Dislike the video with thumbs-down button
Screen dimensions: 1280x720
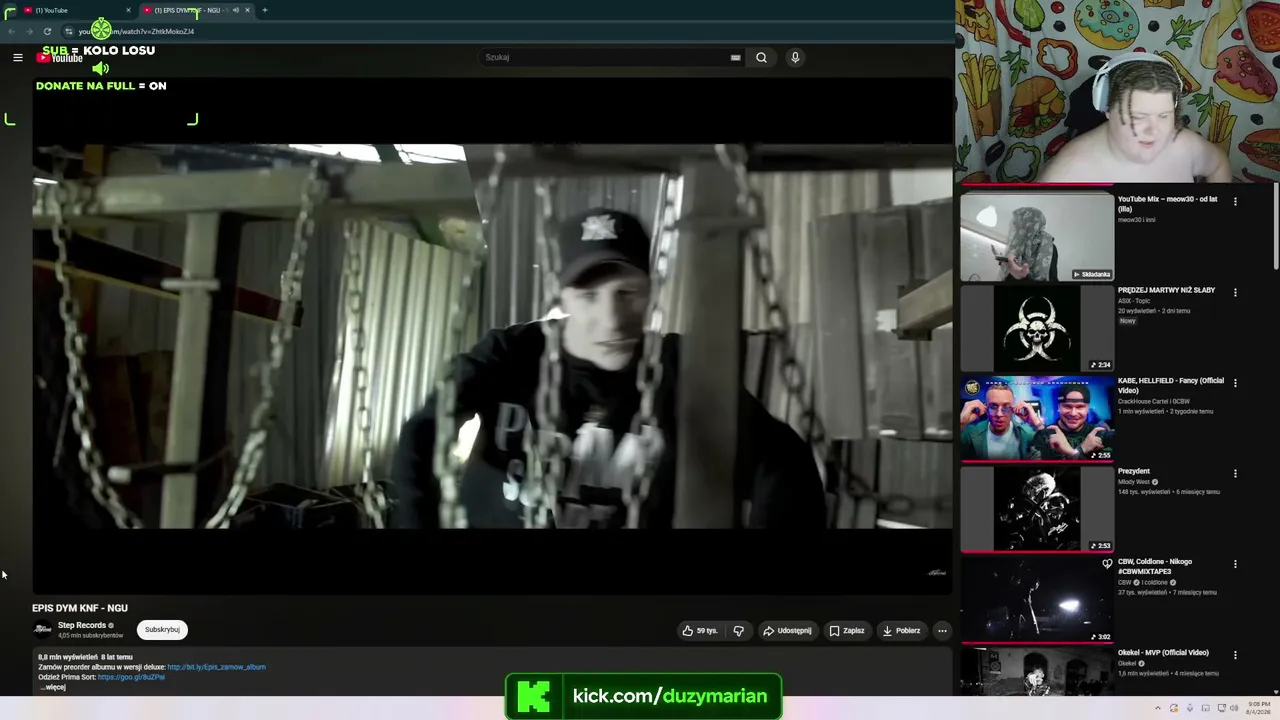tap(738, 631)
